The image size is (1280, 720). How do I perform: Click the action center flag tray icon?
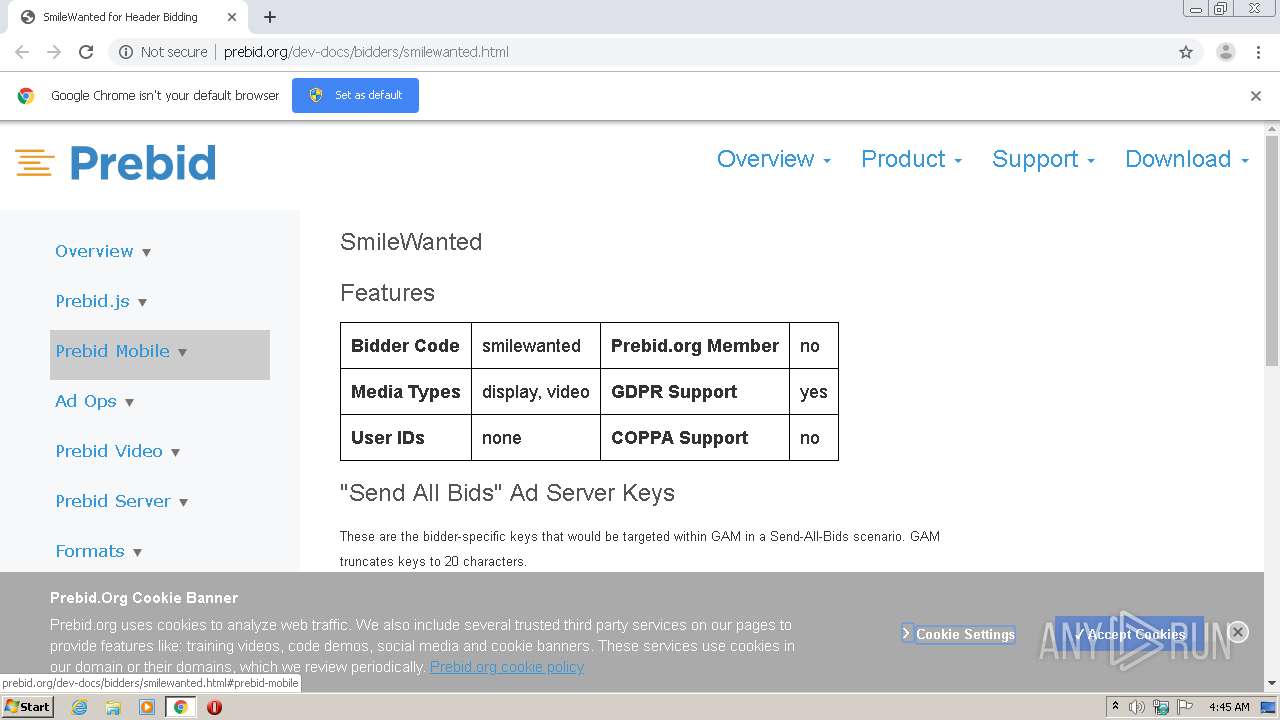tap(1184, 707)
